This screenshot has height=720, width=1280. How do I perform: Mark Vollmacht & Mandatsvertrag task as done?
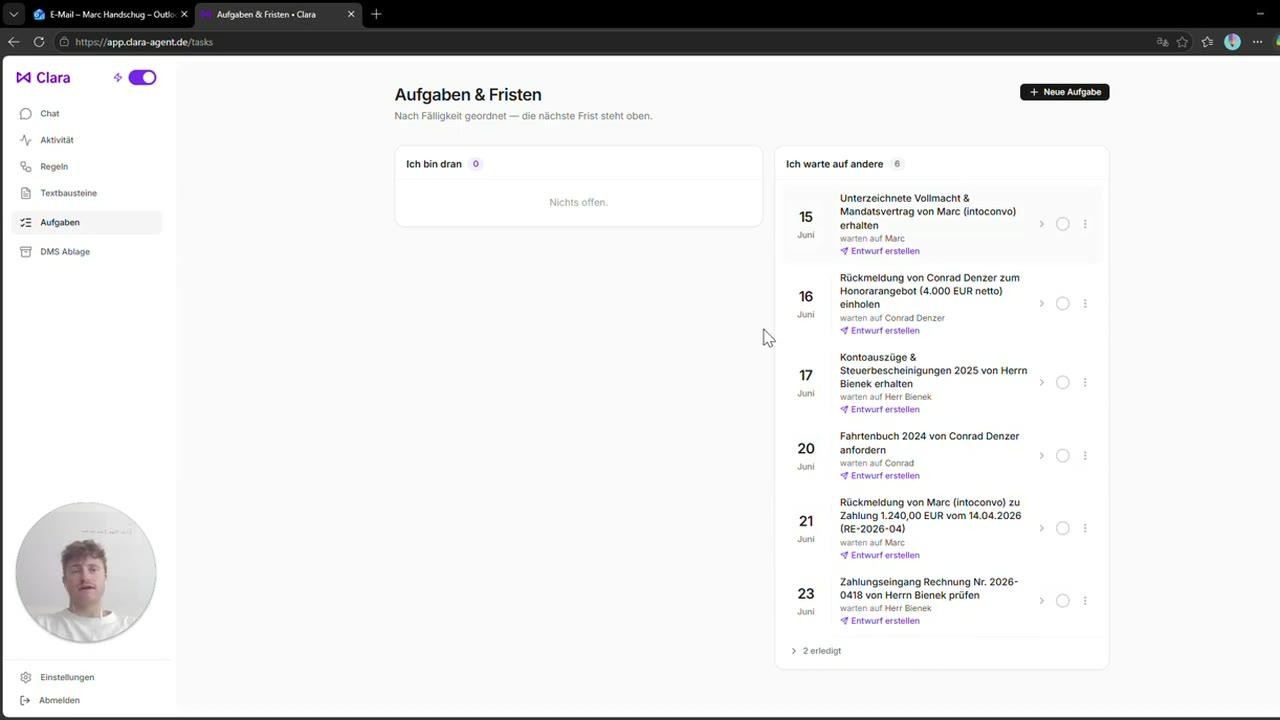pos(1063,224)
